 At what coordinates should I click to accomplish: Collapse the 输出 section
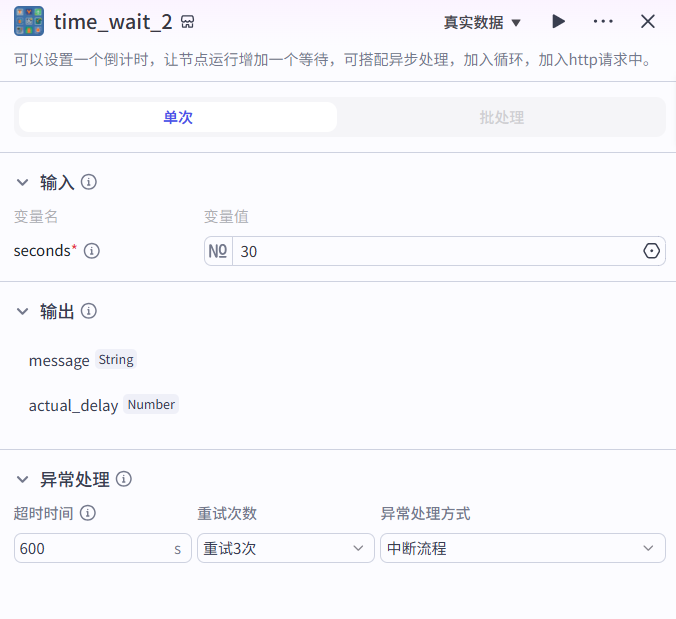click(x=22, y=311)
